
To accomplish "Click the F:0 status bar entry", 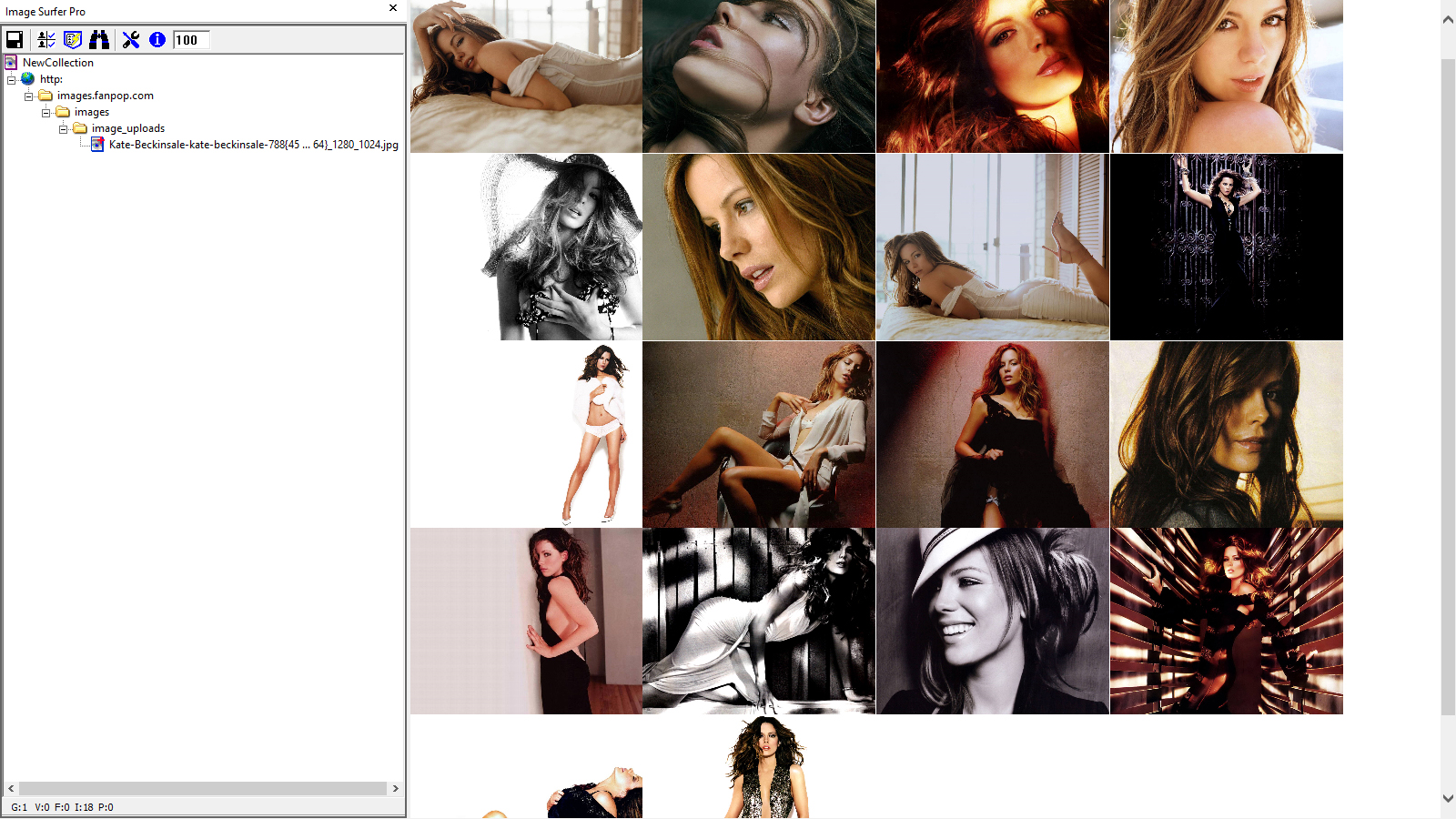I will (62, 807).
